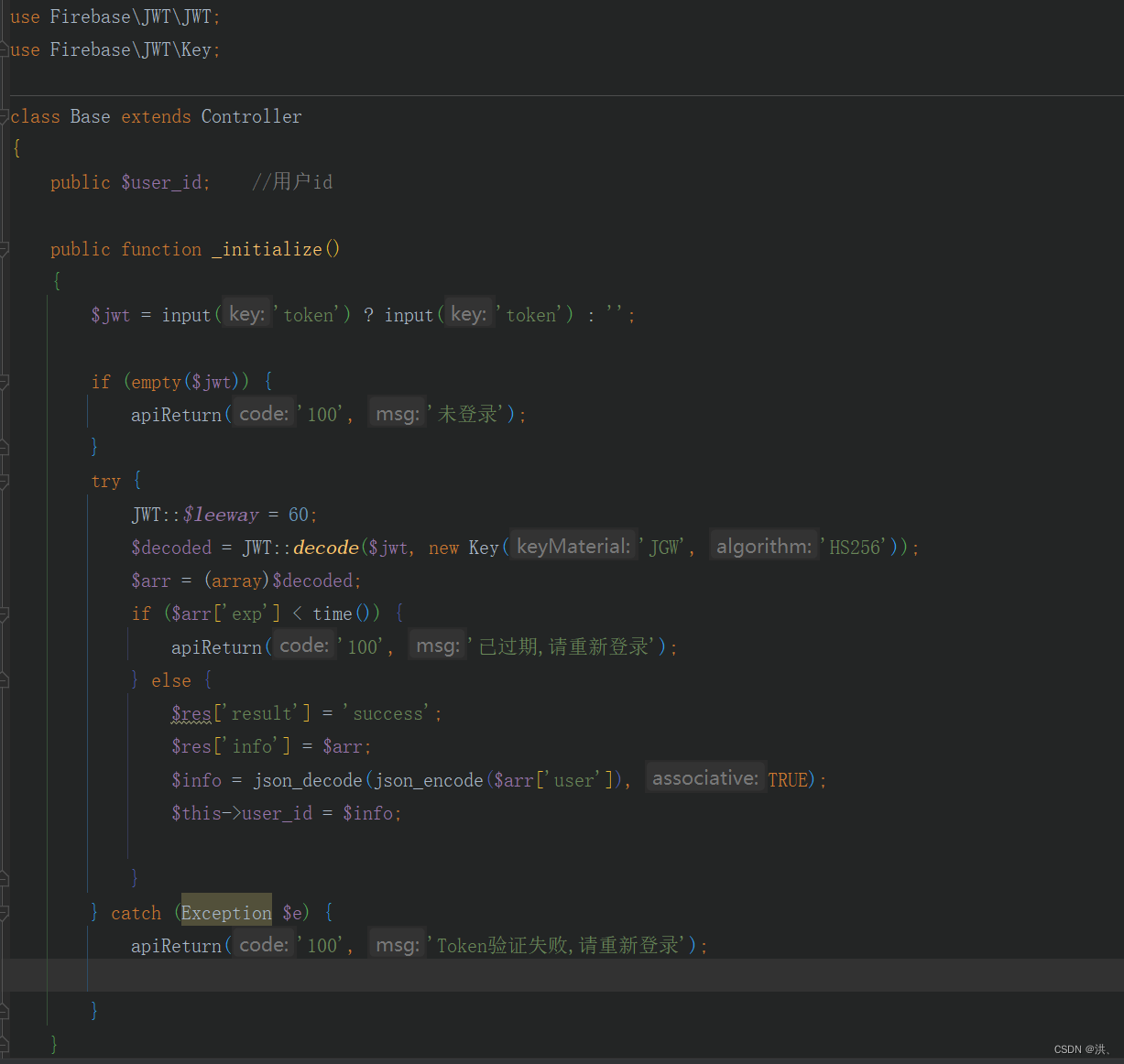Click the json_decode function name

[x=306, y=779]
